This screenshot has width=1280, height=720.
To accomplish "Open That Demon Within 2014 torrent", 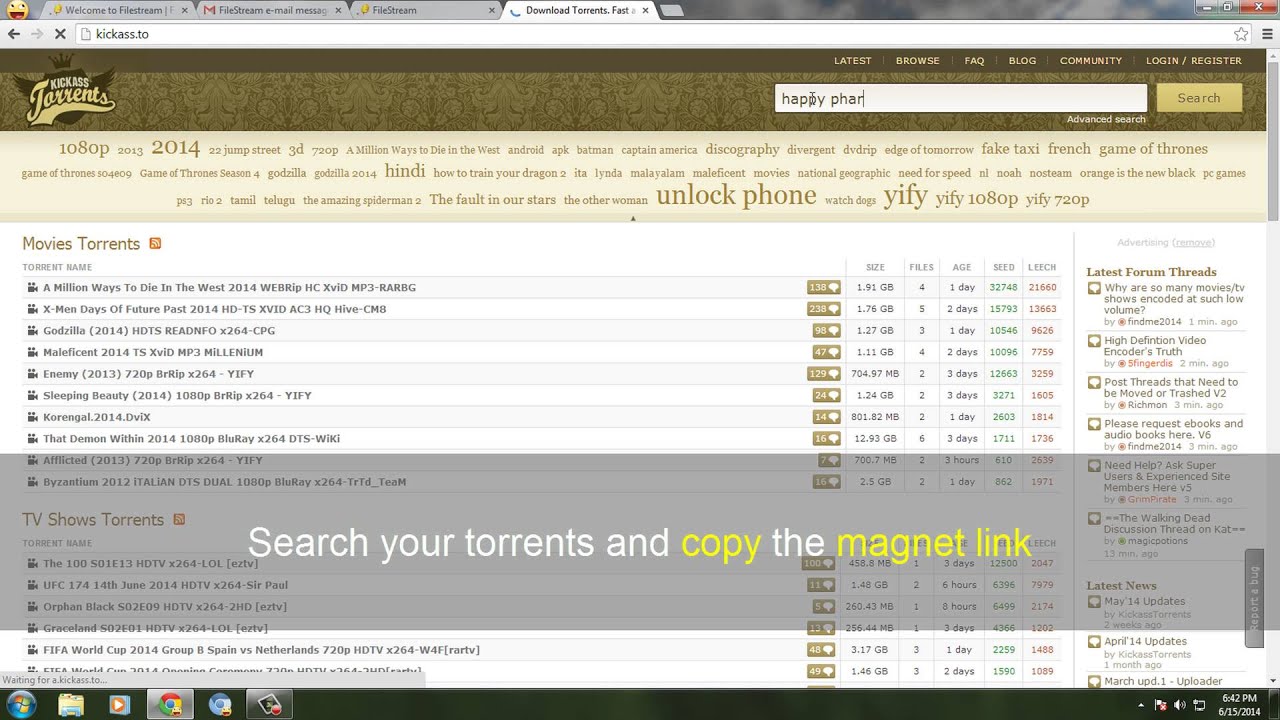I will point(191,439).
